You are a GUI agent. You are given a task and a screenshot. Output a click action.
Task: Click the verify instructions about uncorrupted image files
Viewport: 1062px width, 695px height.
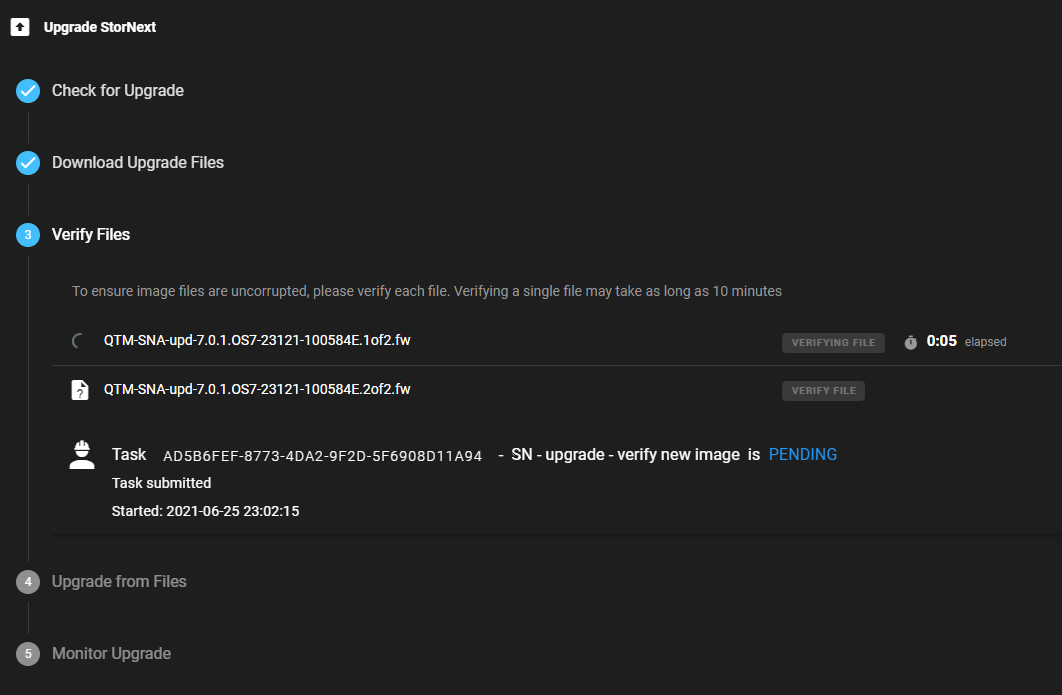(x=427, y=291)
